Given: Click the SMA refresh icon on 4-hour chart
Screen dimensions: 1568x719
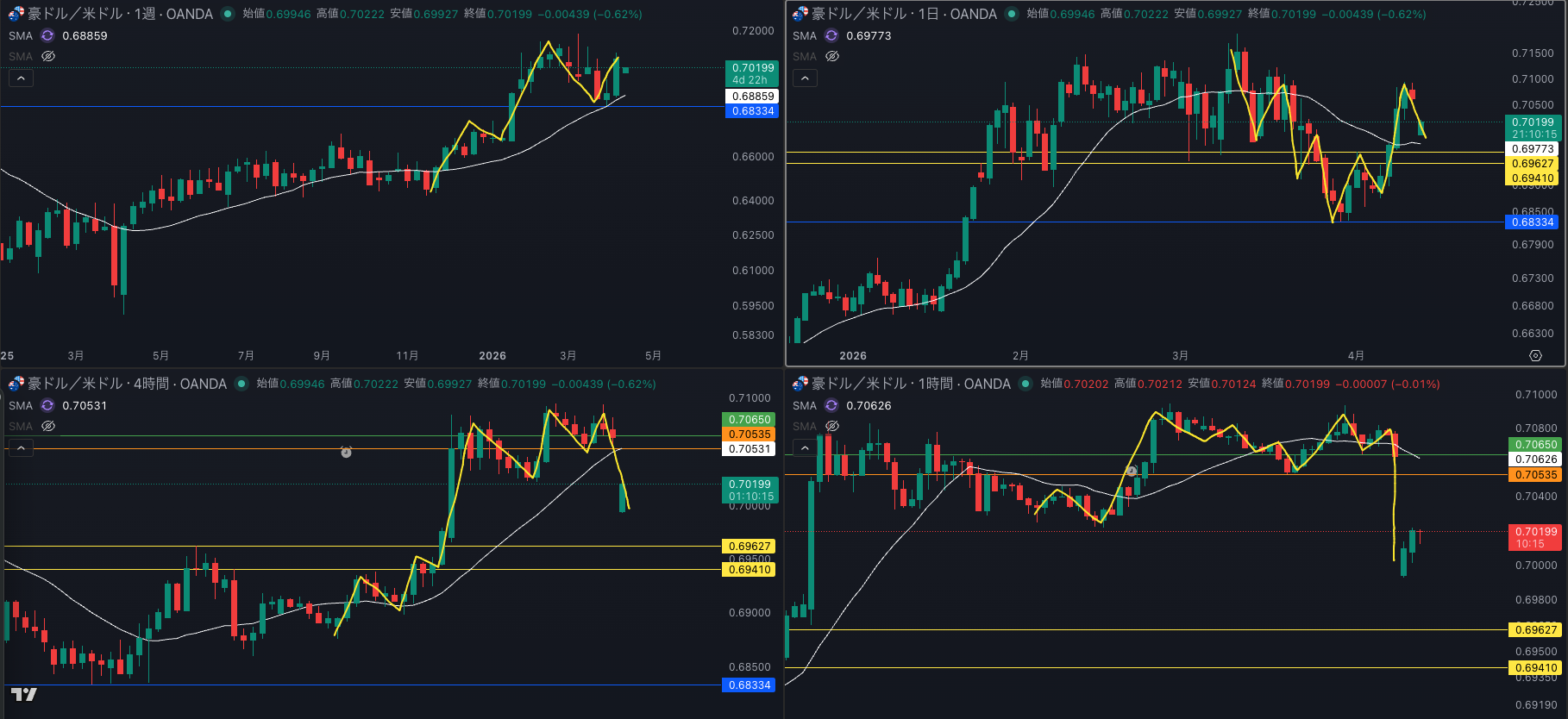Looking at the screenshot, I should click(x=47, y=405).
